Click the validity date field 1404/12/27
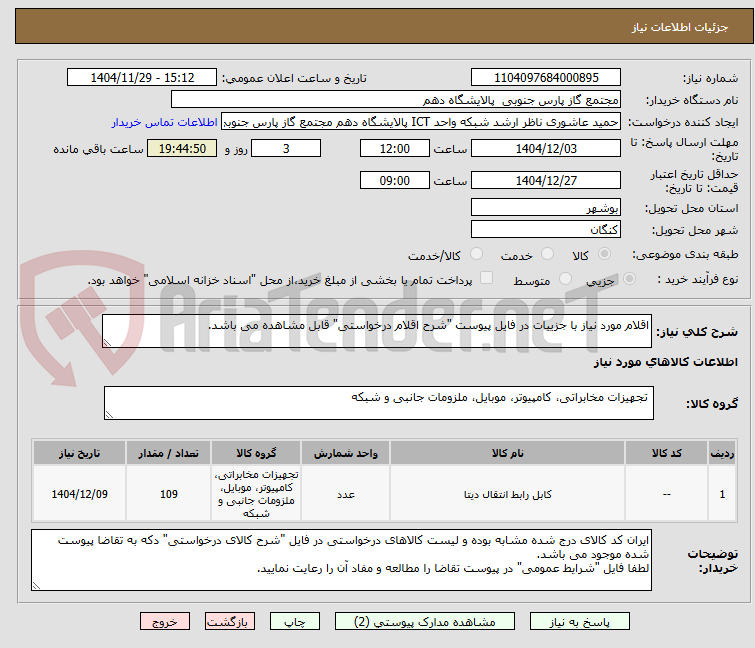 pyautogui.click(x=546, y=180)
